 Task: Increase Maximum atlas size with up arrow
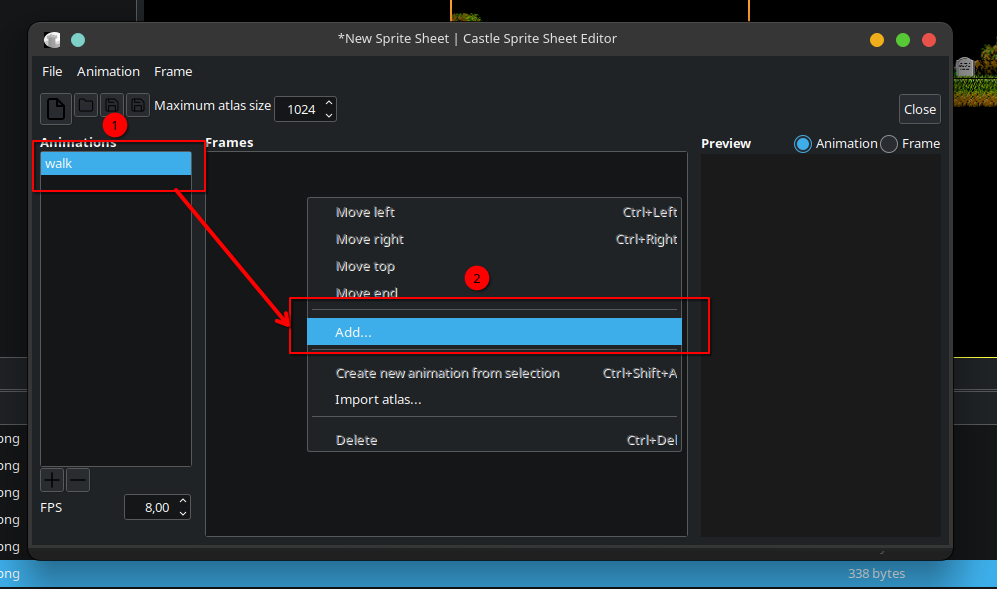click(x=329, y=103)
